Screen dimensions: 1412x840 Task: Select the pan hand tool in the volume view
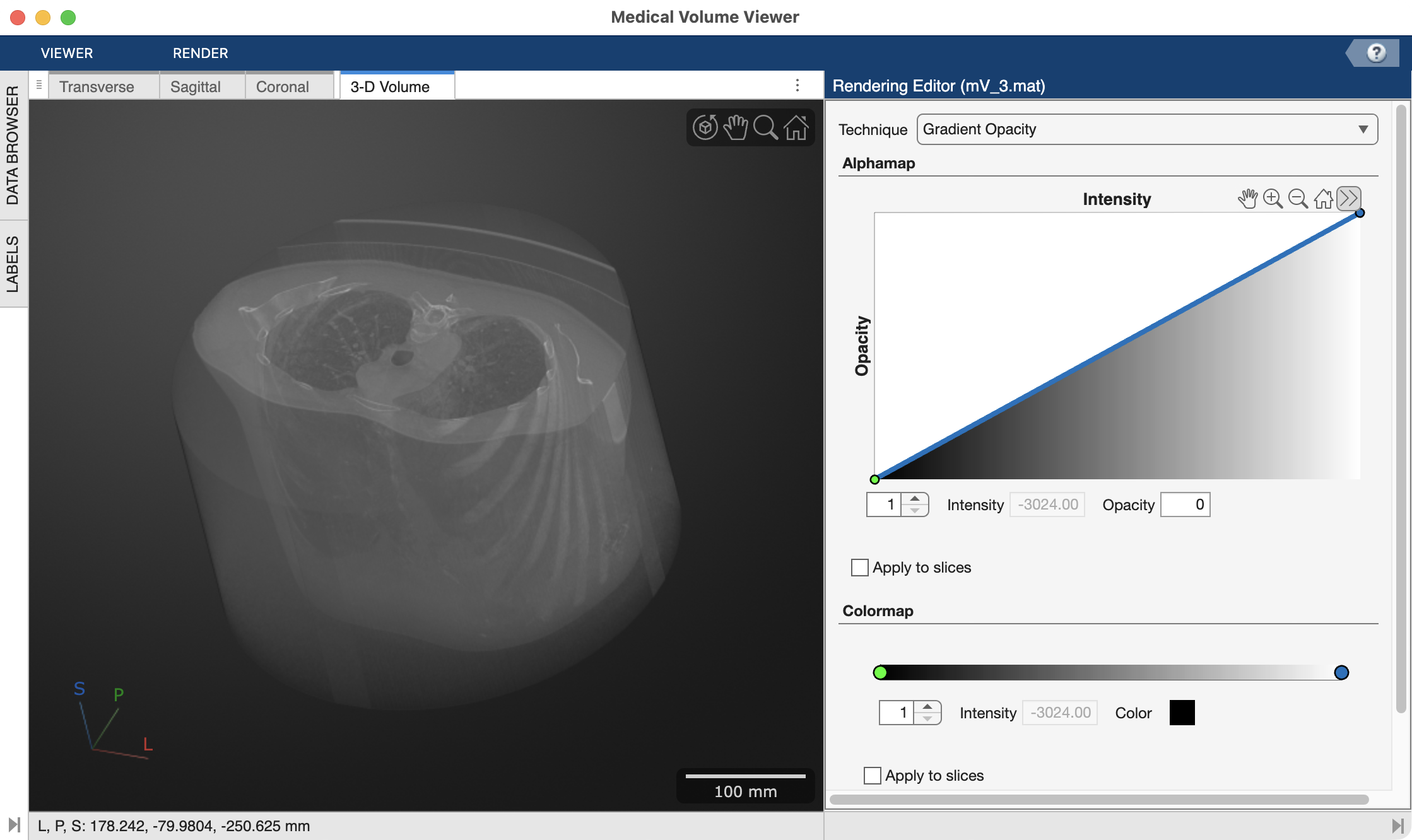[x=735, y=127]
